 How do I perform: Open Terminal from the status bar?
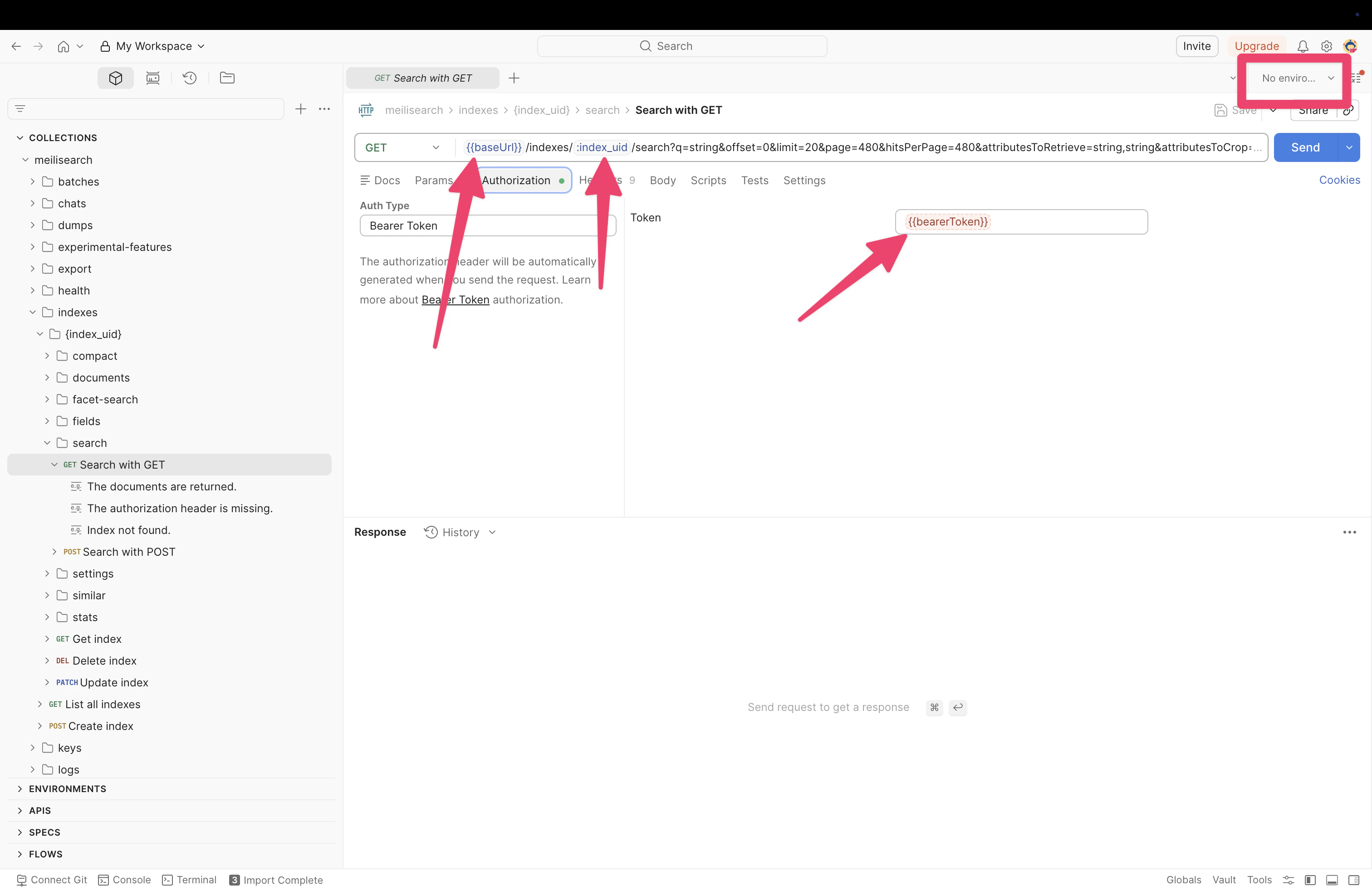pyautogui.click(x=188, y=880)
